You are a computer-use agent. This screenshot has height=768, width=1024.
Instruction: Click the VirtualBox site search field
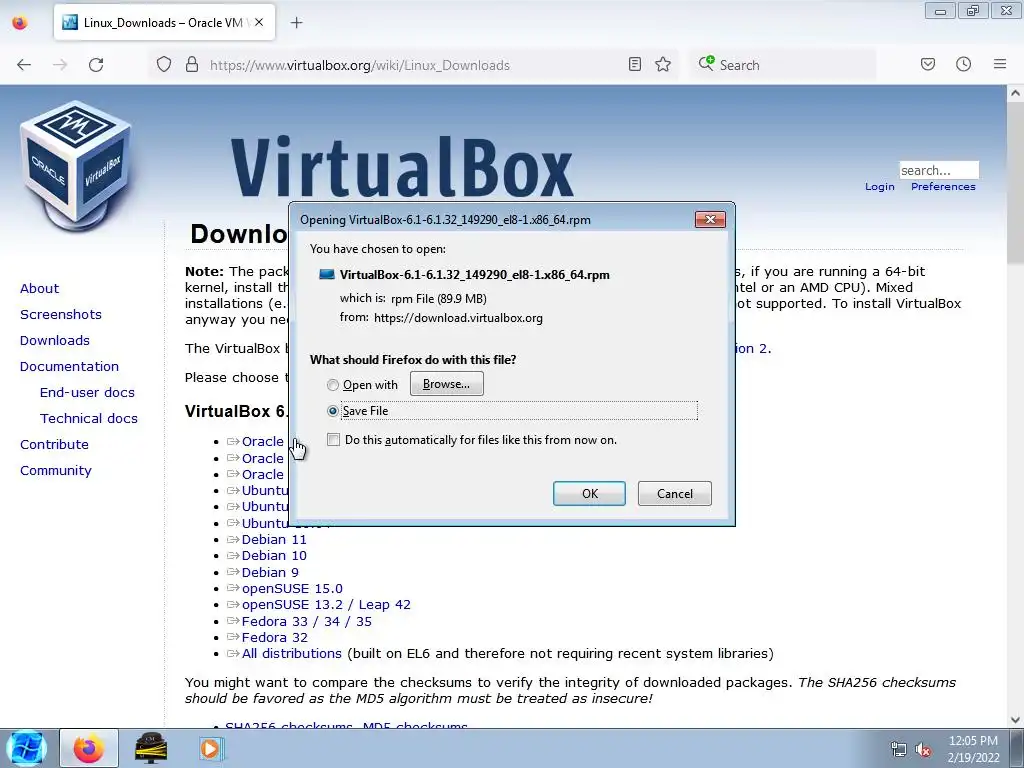pyautogui.click(x=939, y=170)
